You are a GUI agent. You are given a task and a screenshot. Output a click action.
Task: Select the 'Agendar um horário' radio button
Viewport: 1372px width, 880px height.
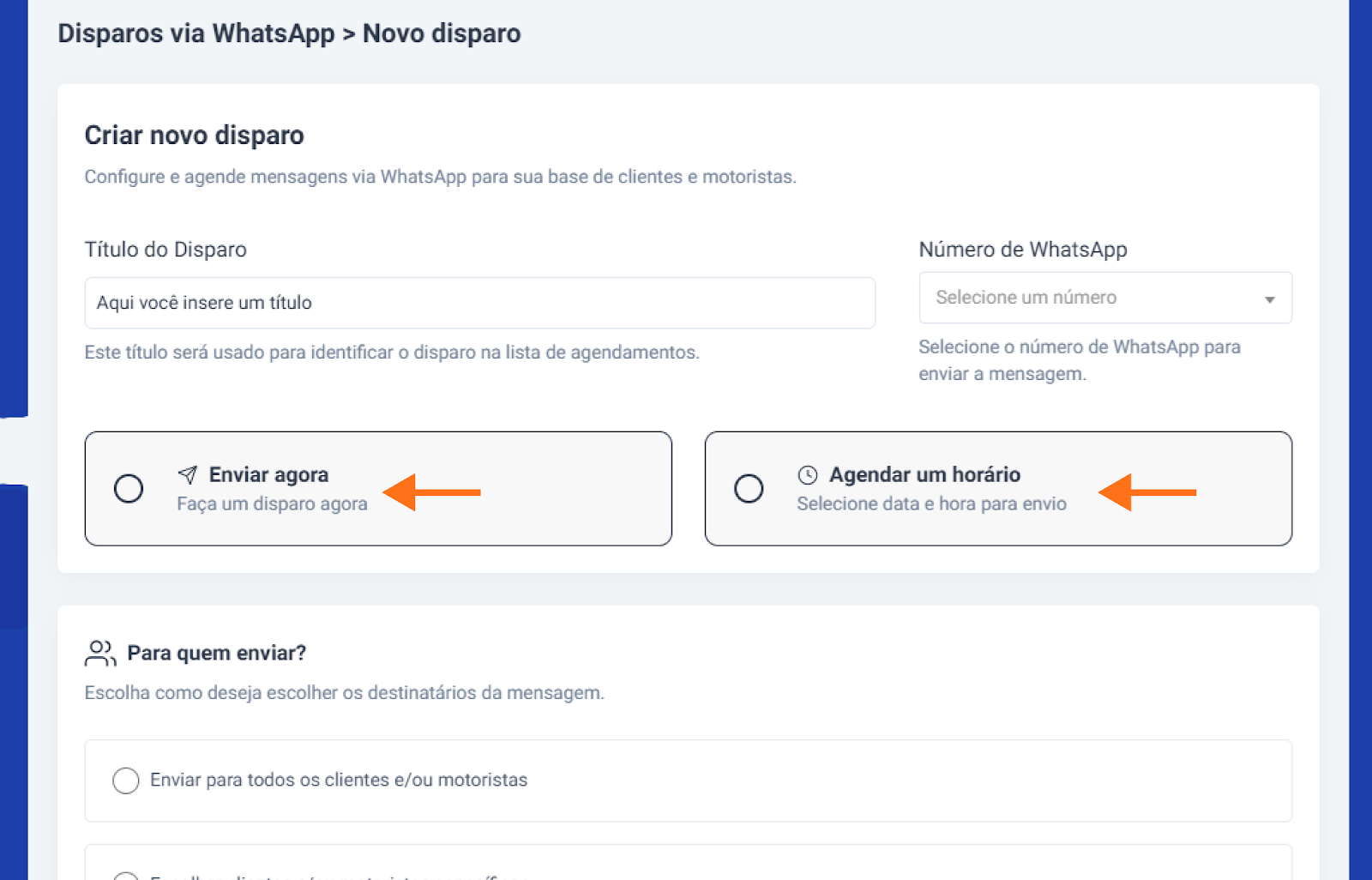tap(749, 489)
